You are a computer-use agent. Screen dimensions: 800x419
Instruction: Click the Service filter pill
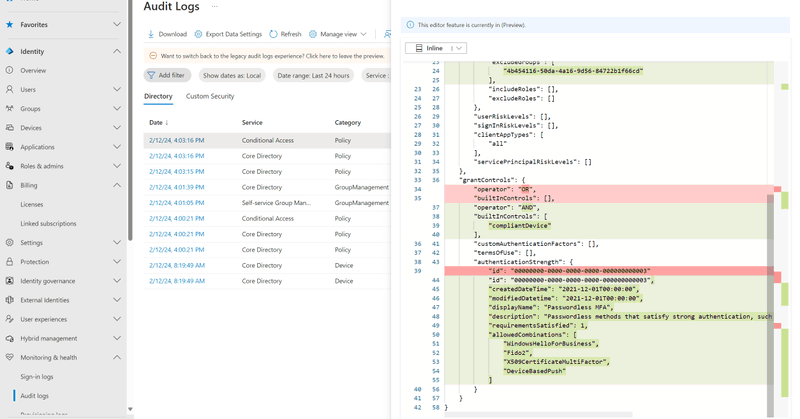pos(376,75)
